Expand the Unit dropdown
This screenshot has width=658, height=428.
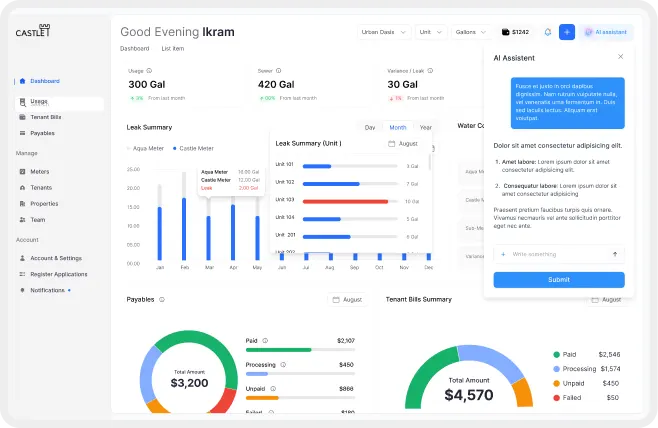[x=431, y=32]
